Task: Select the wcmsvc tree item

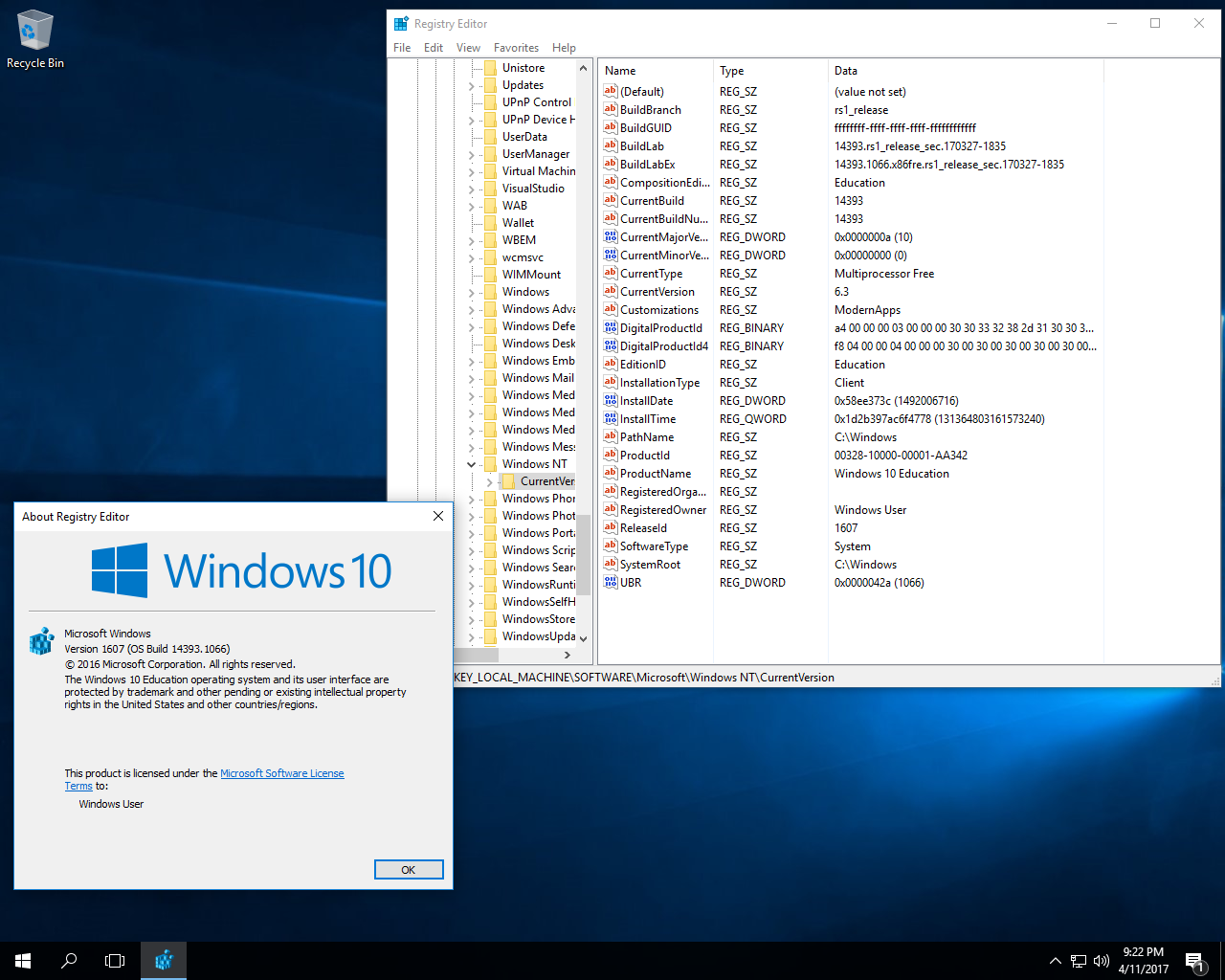Action: (x=523, y=257)
